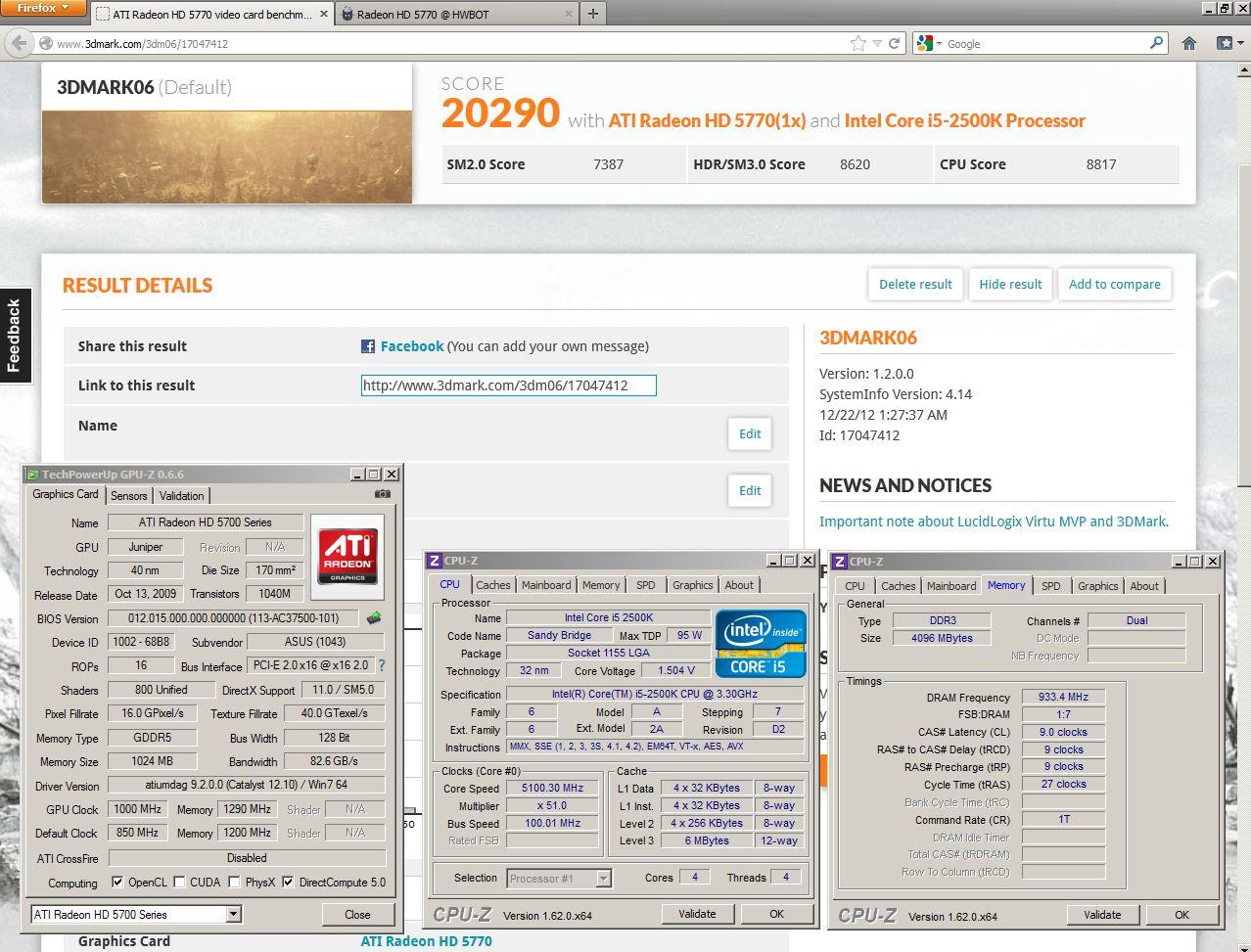Open a new tab with plus button
The image size is (1251, 952).
(592, 14)
